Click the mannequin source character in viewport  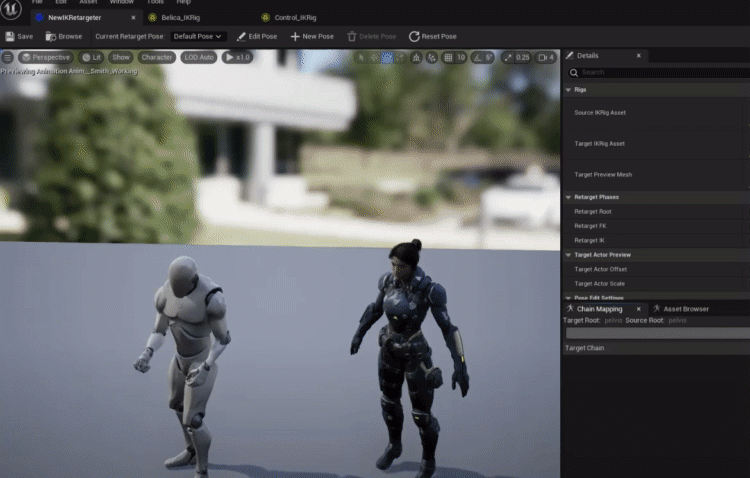tap(188, 364)
